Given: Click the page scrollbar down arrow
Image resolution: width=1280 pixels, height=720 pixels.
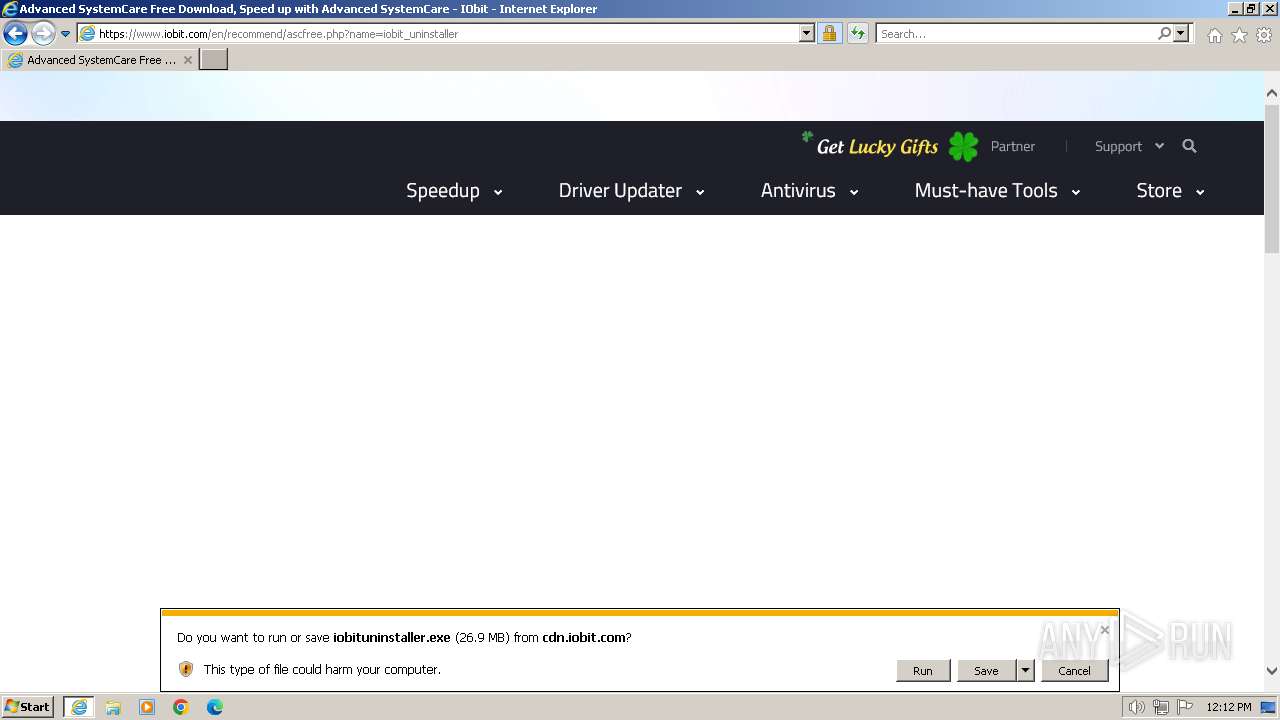Looking at the screenshot, I should [x=1272, y=671].
